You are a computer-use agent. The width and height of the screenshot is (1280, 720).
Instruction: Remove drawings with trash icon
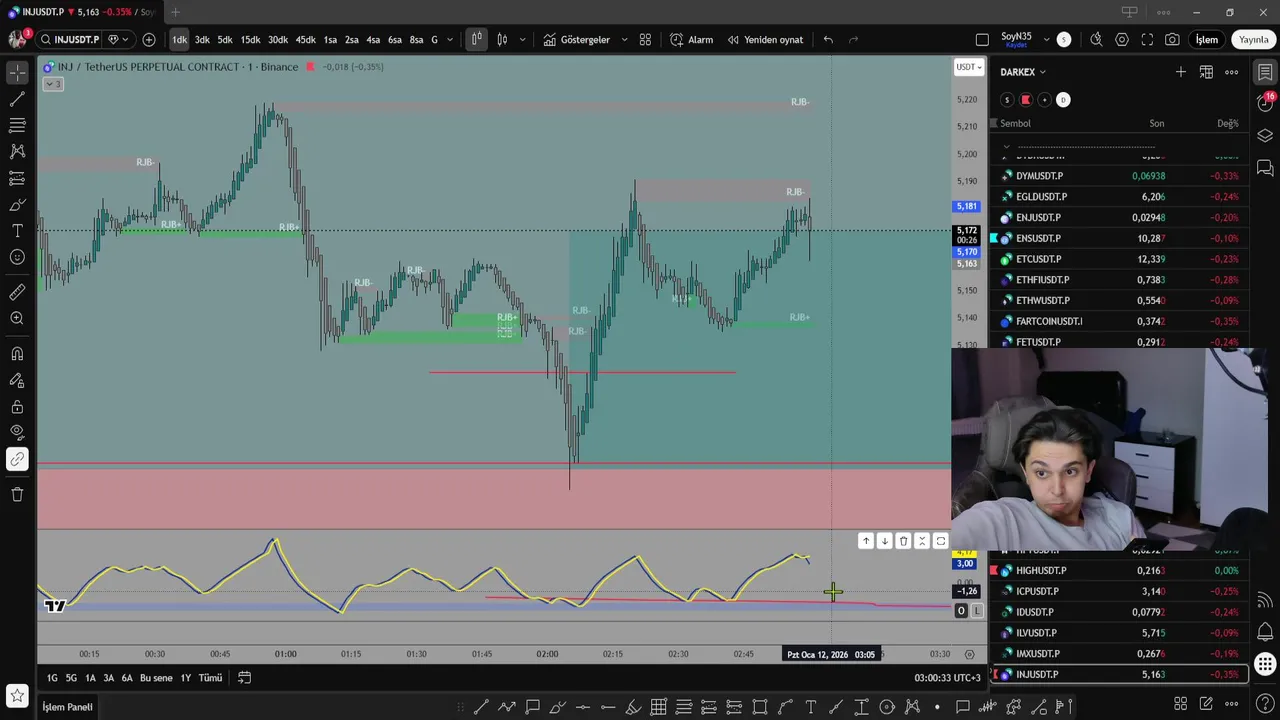coord(17,494)
